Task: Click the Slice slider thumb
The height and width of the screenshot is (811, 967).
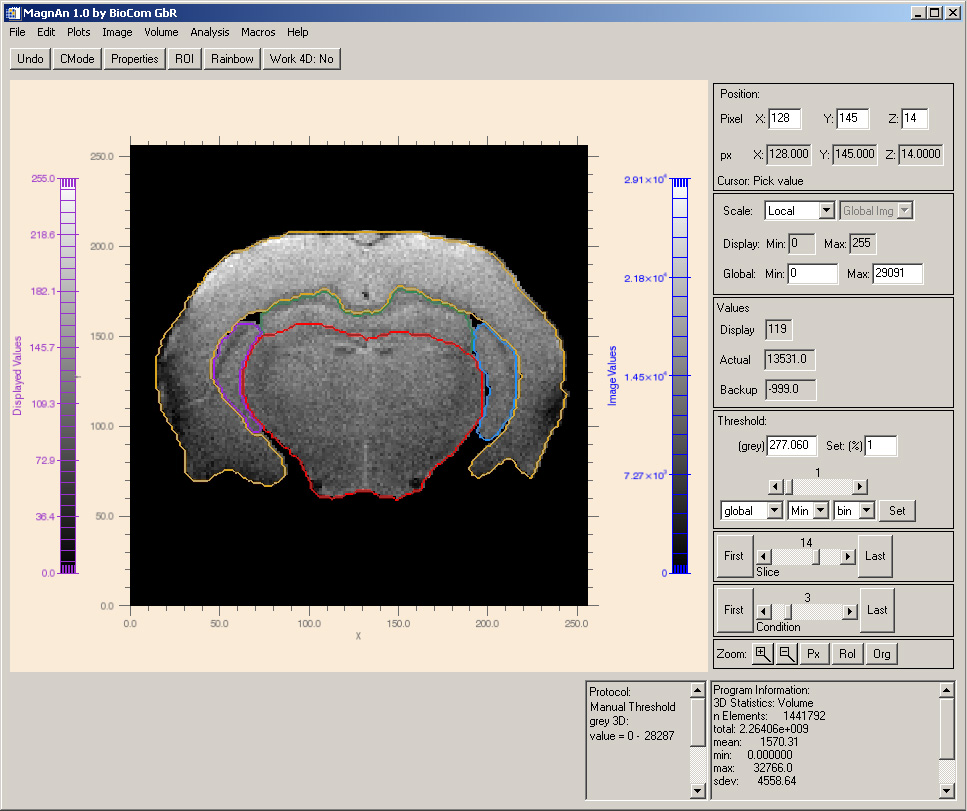Action: click(817, 556)
